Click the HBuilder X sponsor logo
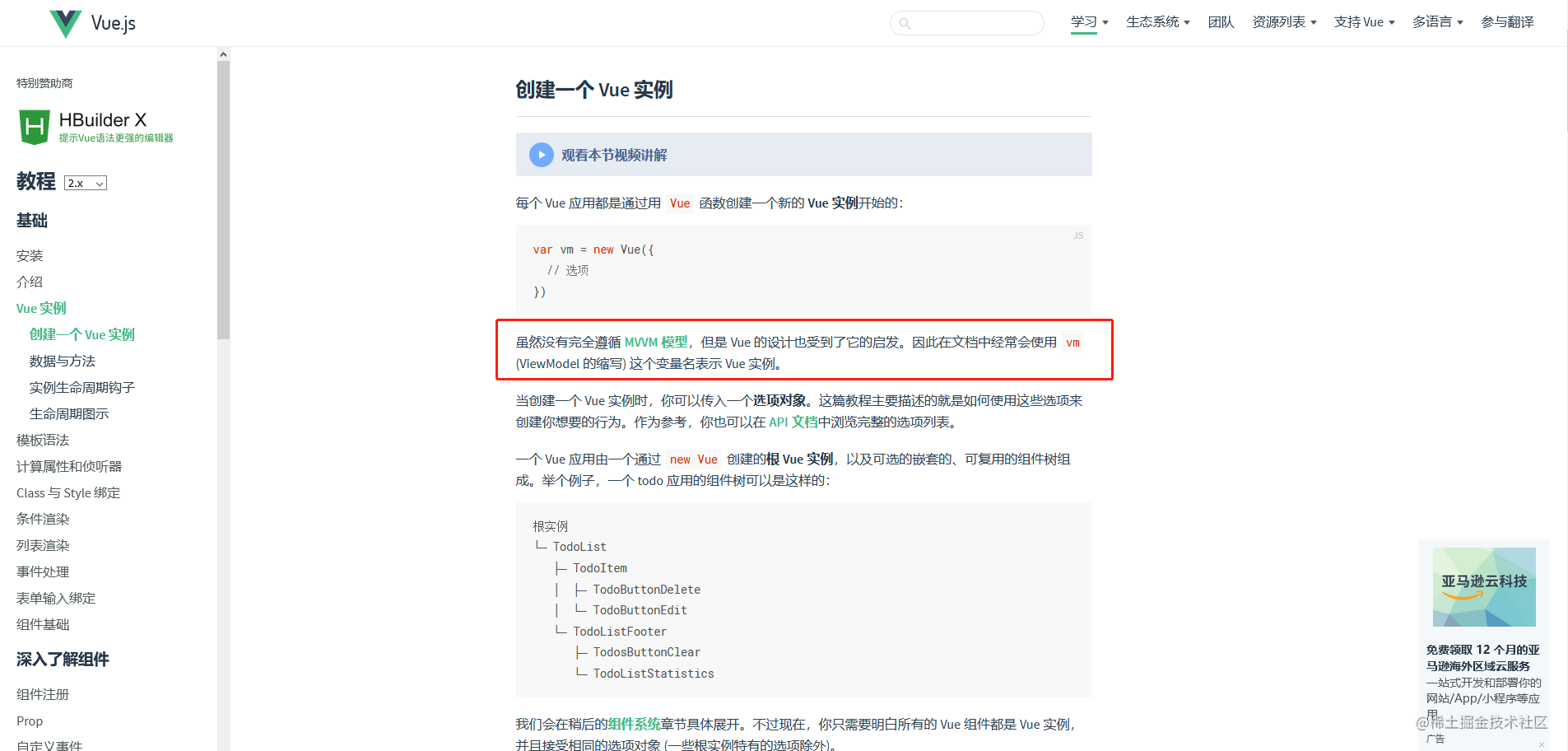 (x=95, y=128)
